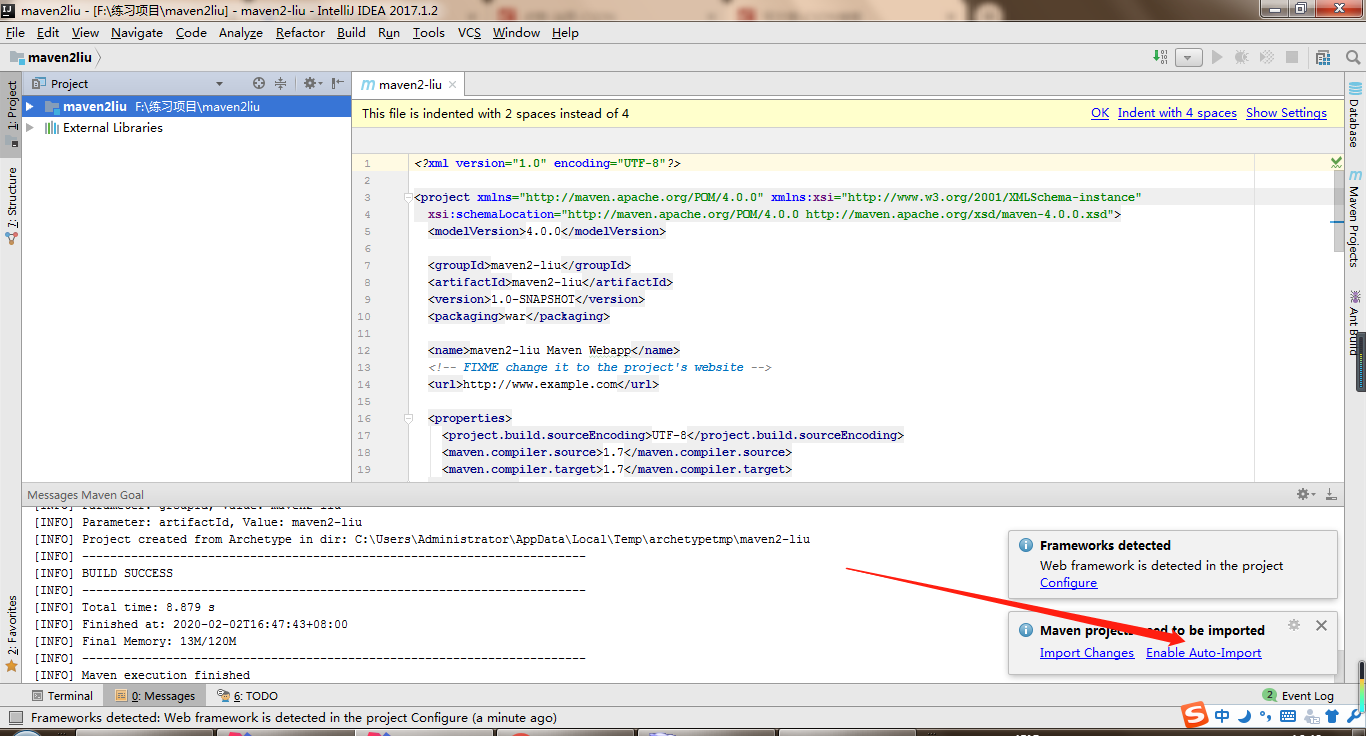Click the Run with Coverage icon

tap(1267, 58)
